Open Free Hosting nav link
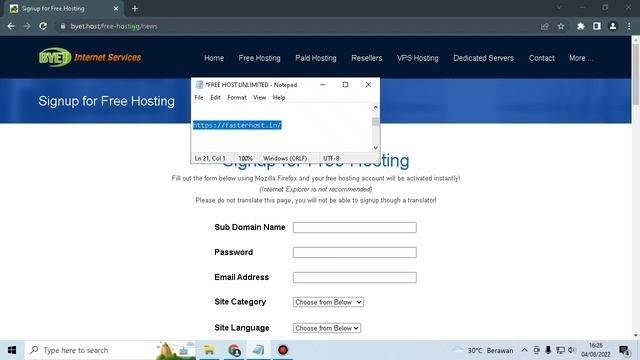The image size is (640, 360). [260, 58]
